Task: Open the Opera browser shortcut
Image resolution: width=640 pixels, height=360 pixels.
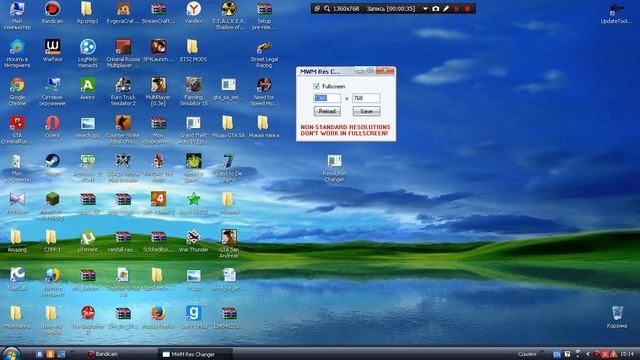Action: pyautogui.click(x=53, y=127)
